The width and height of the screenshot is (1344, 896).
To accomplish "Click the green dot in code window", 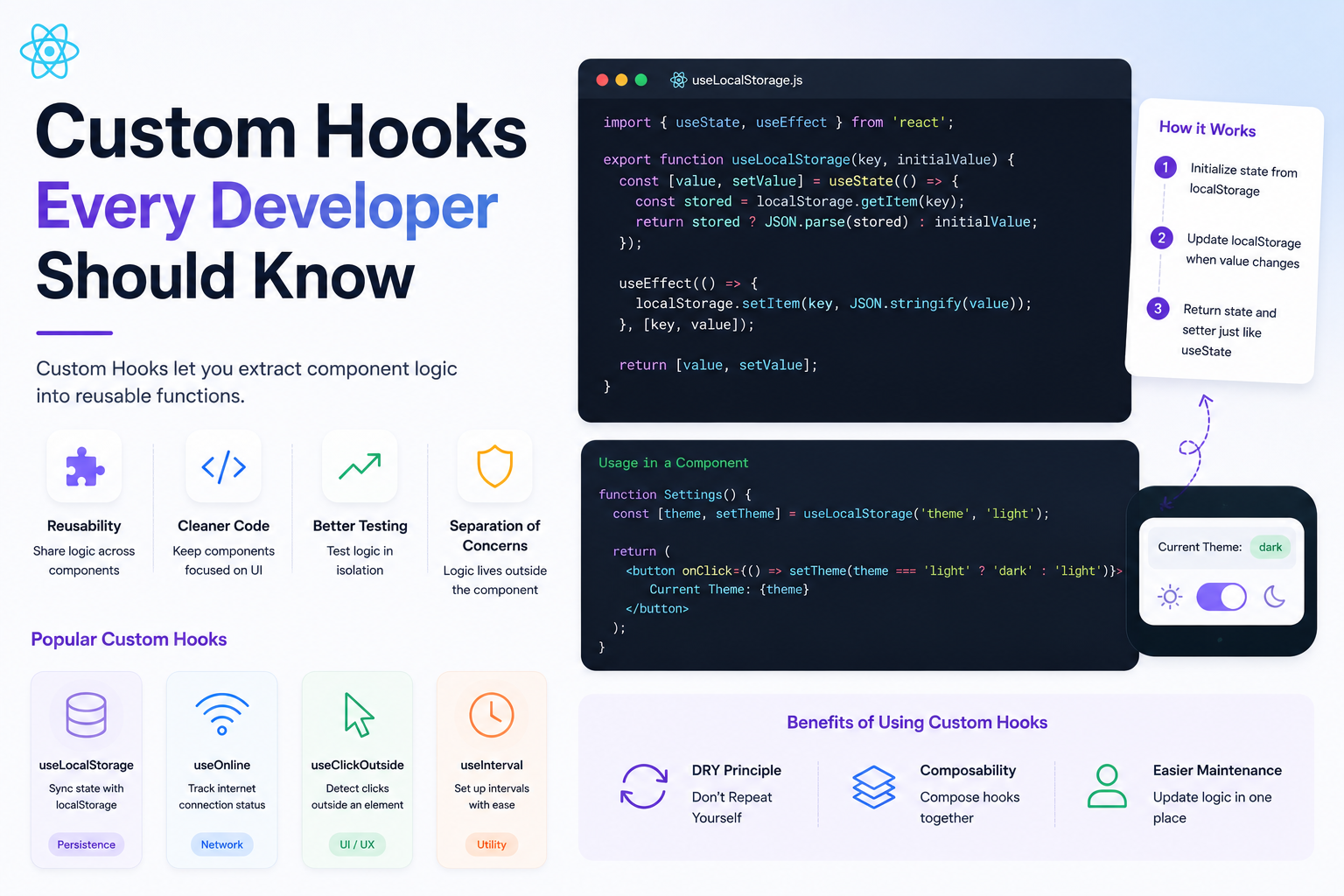I will click(640, 80).
